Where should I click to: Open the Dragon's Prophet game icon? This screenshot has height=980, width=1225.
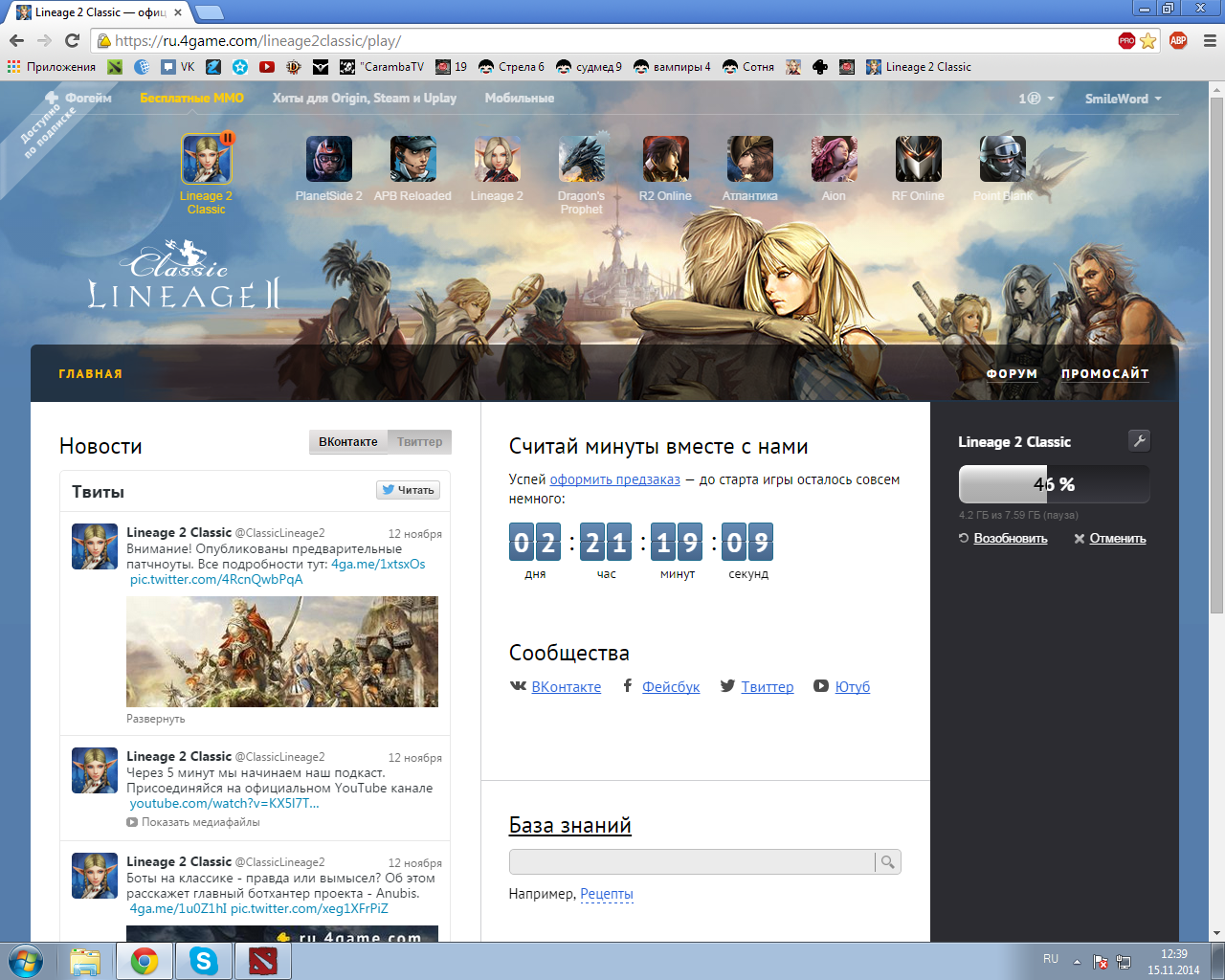pos(582,159)
